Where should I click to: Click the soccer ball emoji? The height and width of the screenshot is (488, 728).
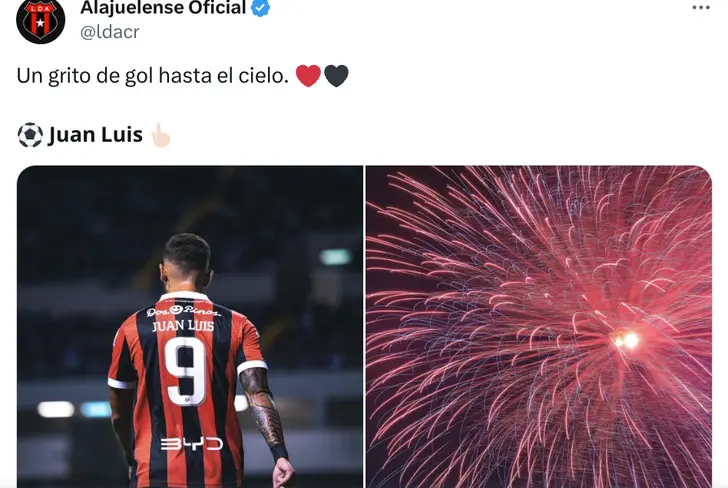30,135
